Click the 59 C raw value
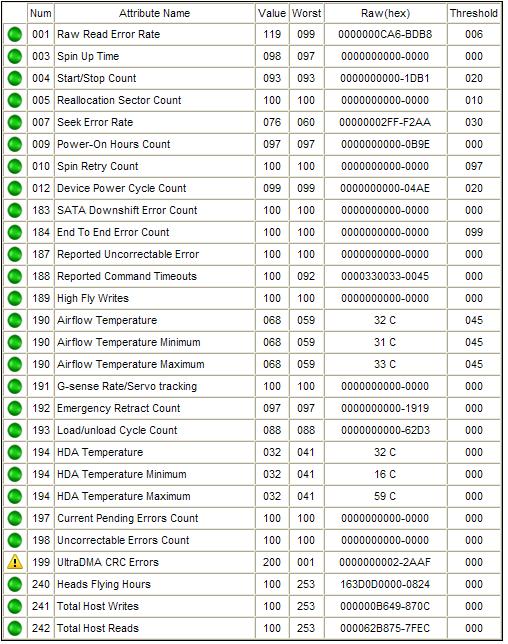508x644 pixels. coord(385,497)
